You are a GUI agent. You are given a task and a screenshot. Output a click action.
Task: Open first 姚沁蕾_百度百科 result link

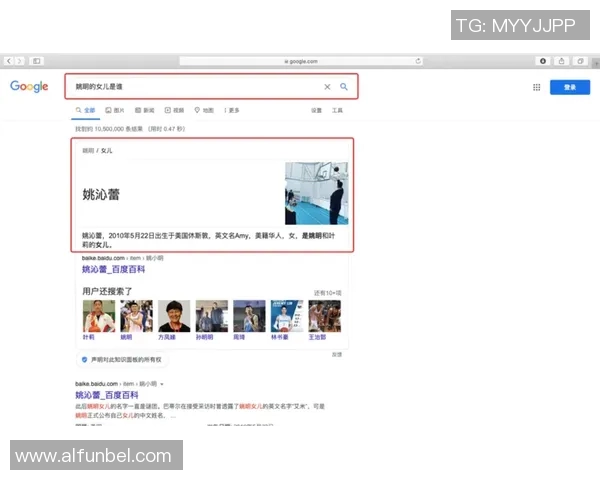(113, 269)
